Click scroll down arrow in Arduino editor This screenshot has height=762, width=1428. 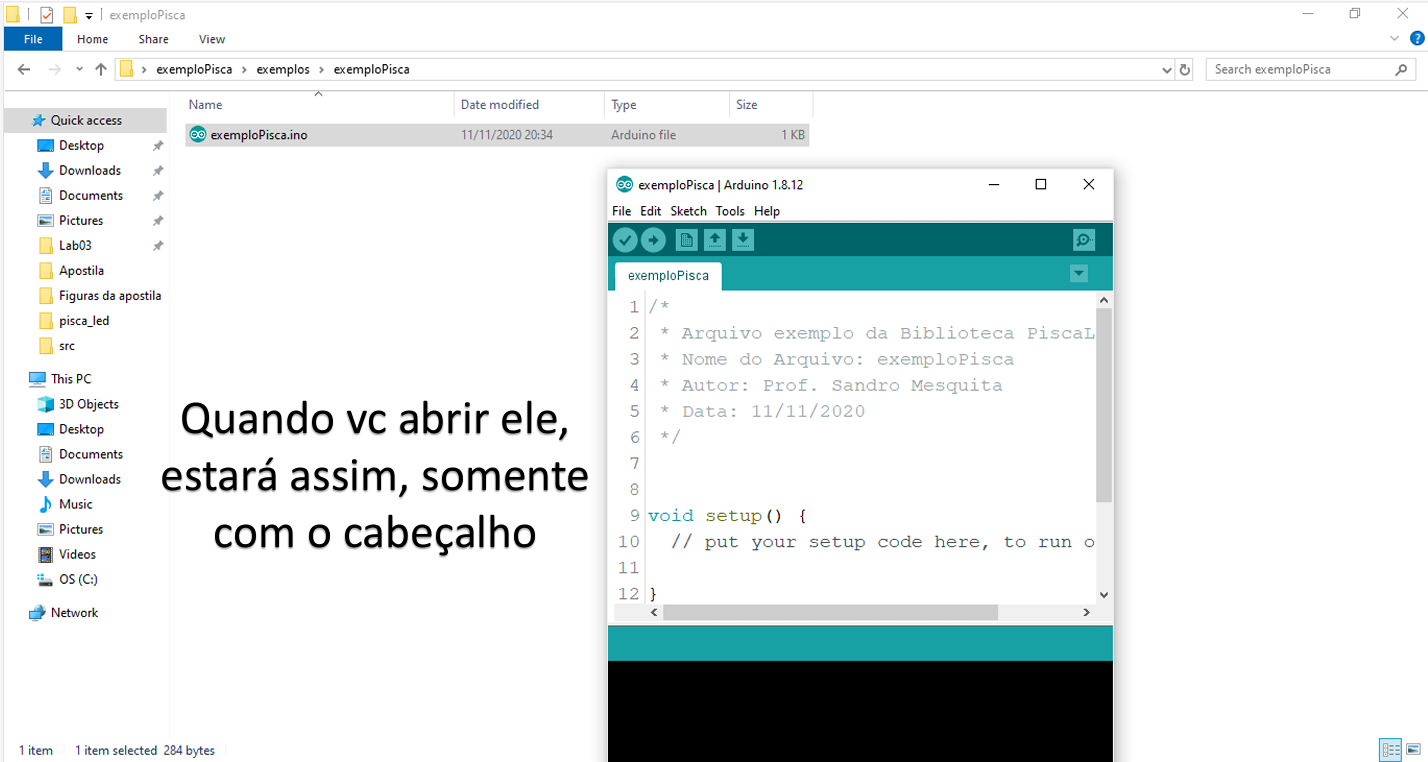[1104, 594]
